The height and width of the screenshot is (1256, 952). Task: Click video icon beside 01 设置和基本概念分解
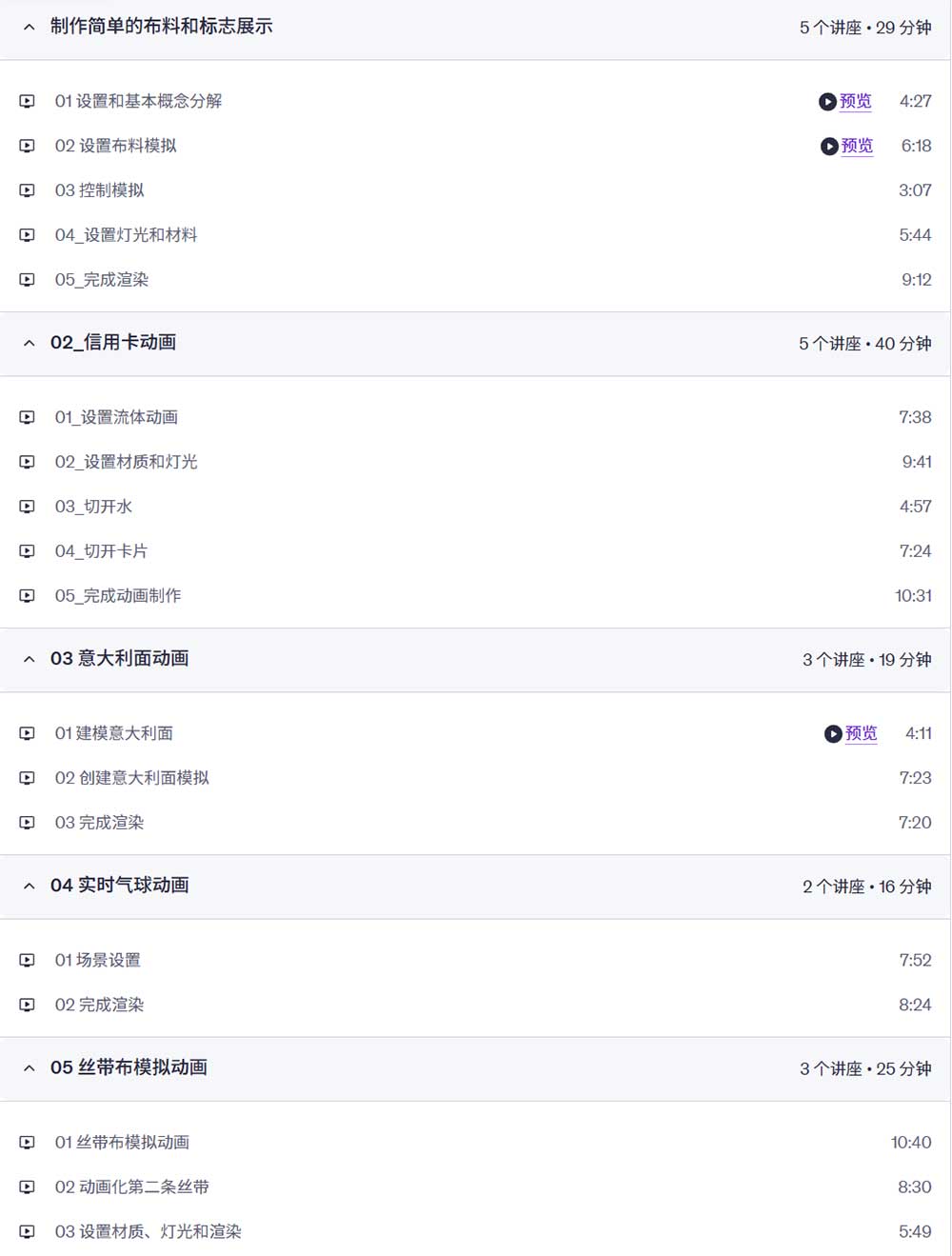[x=28, y=101]
